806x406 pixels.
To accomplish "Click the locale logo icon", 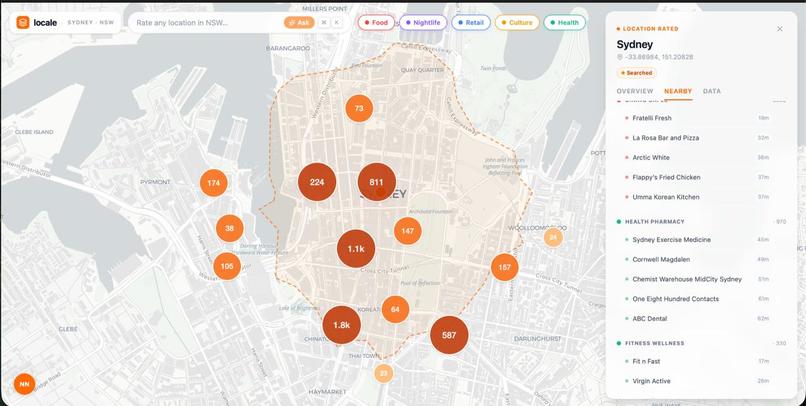I will pos(23,23).
